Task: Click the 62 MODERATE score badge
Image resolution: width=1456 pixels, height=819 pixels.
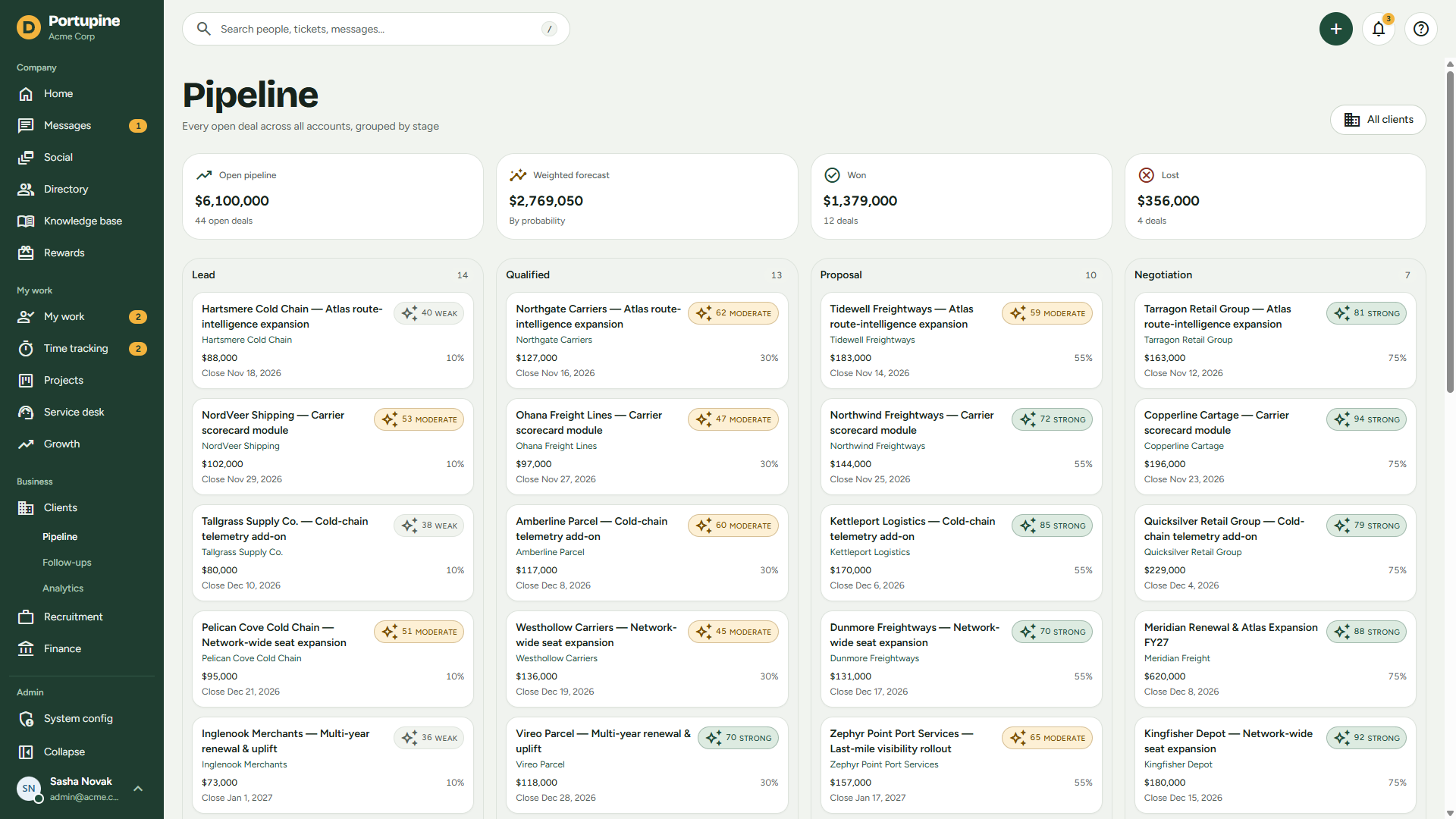Action: point(733,313)
